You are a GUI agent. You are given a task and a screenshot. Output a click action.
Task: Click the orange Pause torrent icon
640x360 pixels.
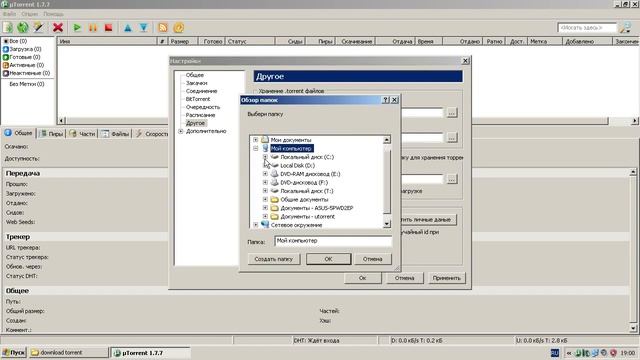pos(93,27)
